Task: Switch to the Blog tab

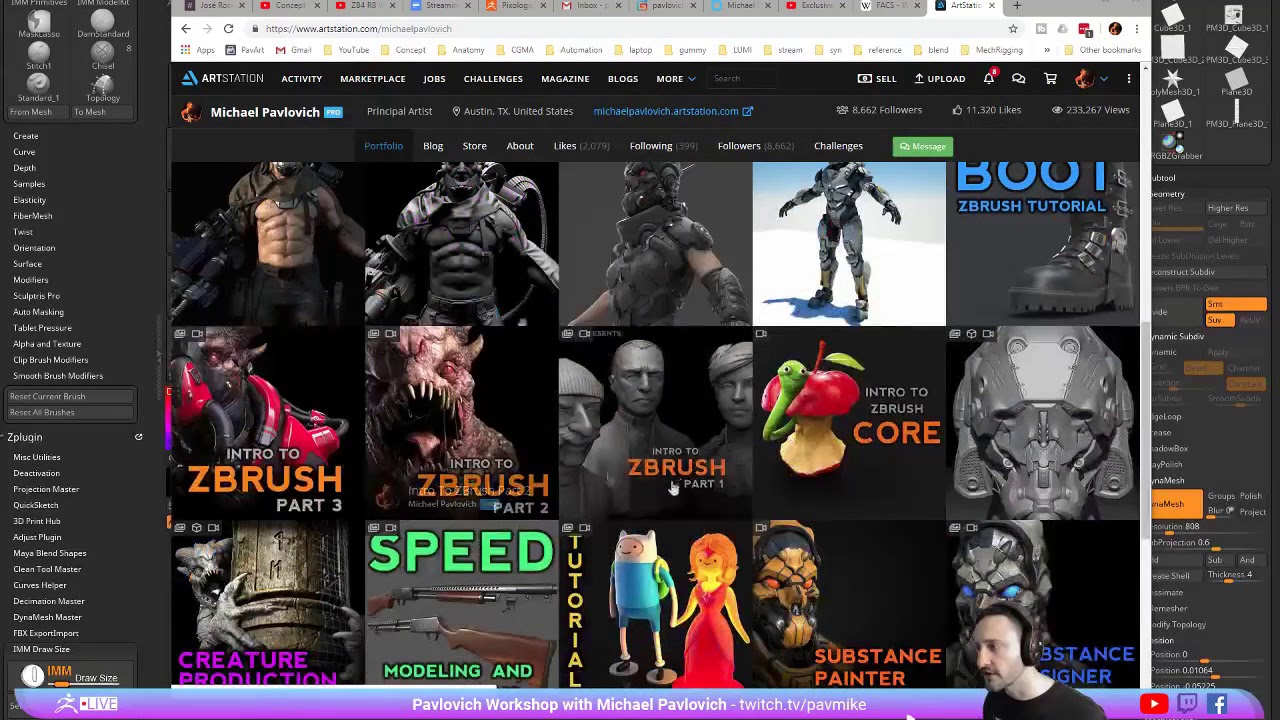Action: pos(433,146)
